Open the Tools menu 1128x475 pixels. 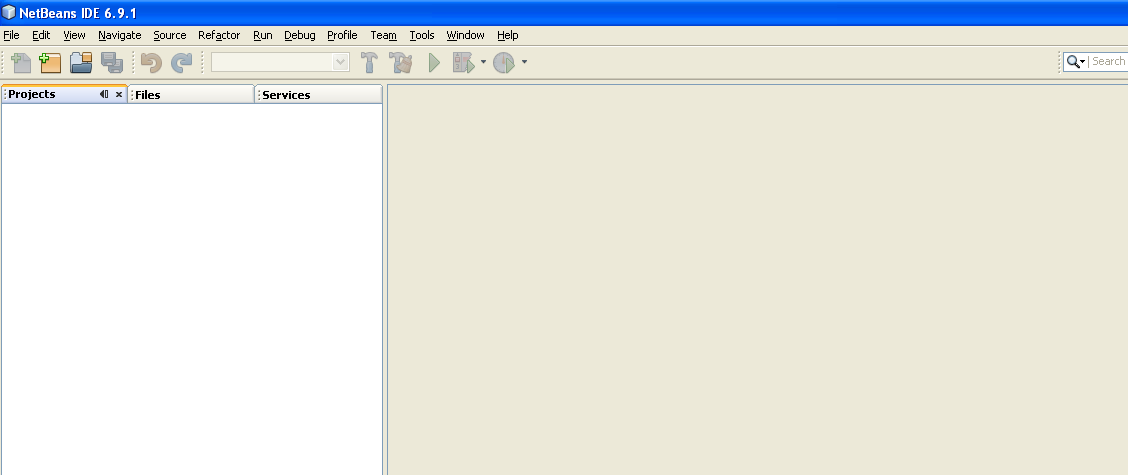(422, 35)
